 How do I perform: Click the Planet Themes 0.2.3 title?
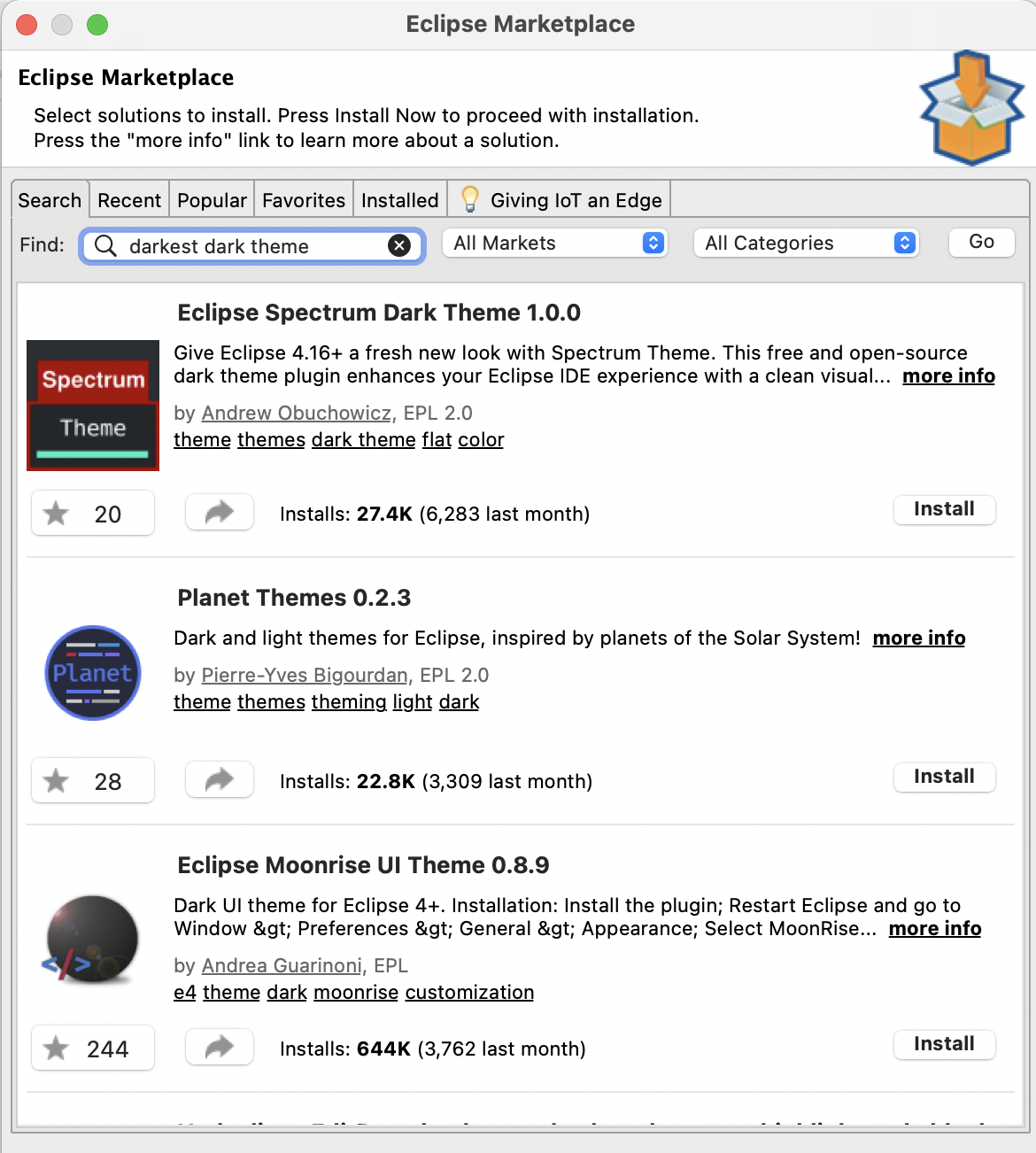[294, 598]
